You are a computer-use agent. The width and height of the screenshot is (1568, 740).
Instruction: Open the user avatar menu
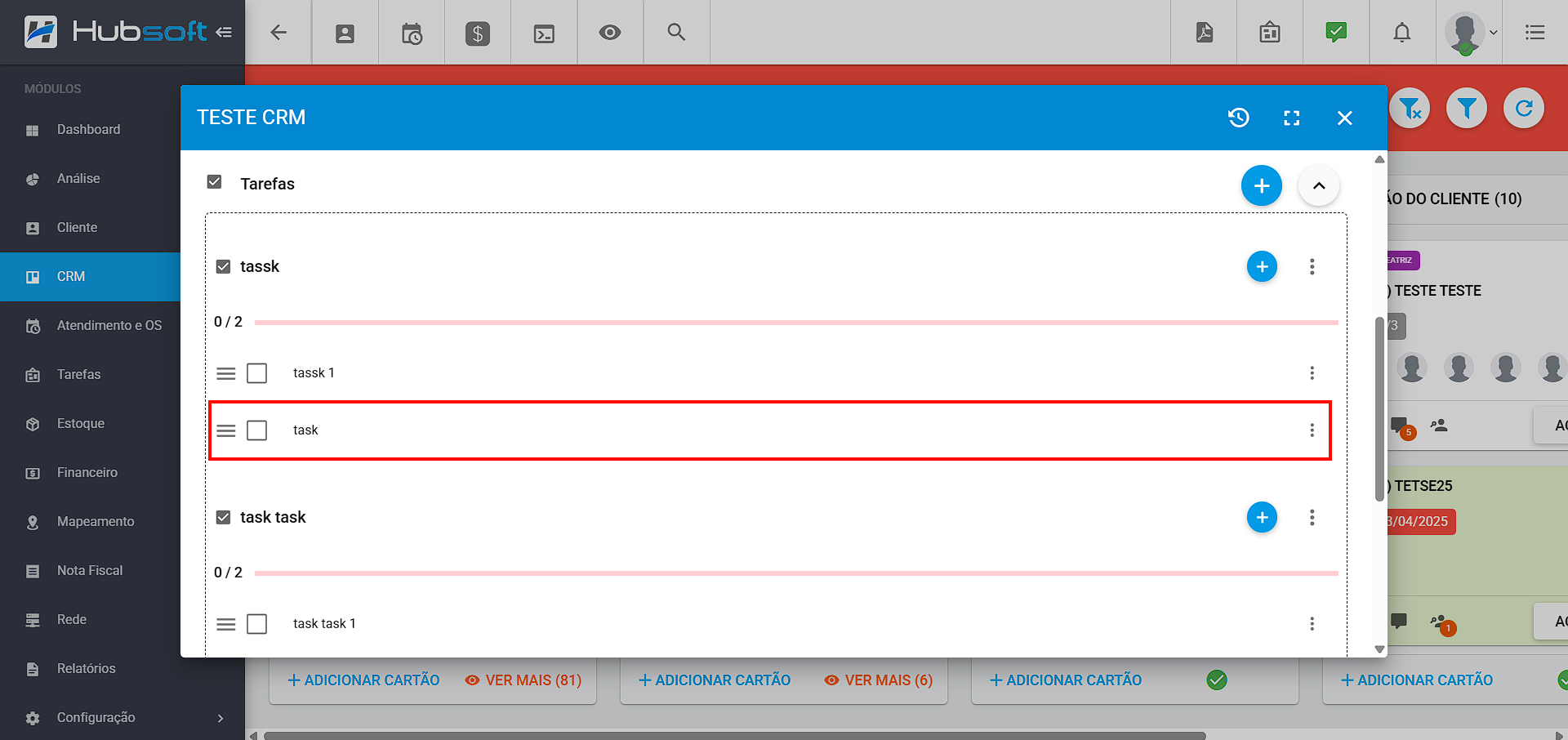click(1469, 33)
